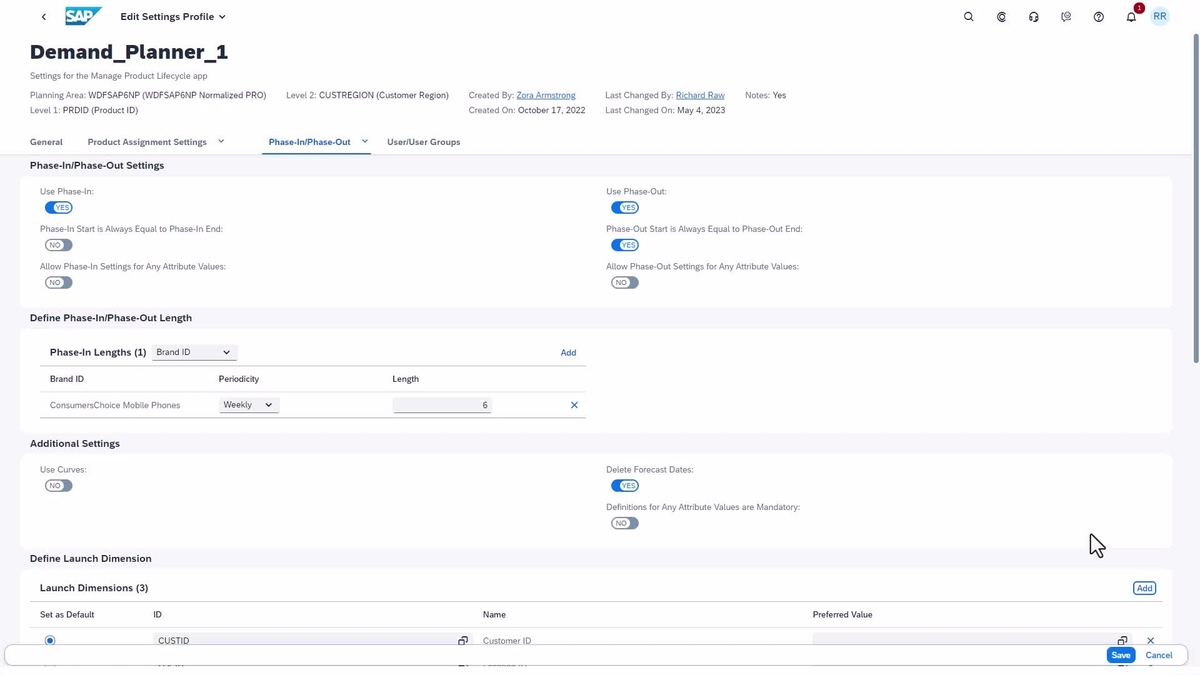Toggle Allow Phase-In Settings for Any Attribute Values
Screen dimensions: 1200x675
(59, 283)
